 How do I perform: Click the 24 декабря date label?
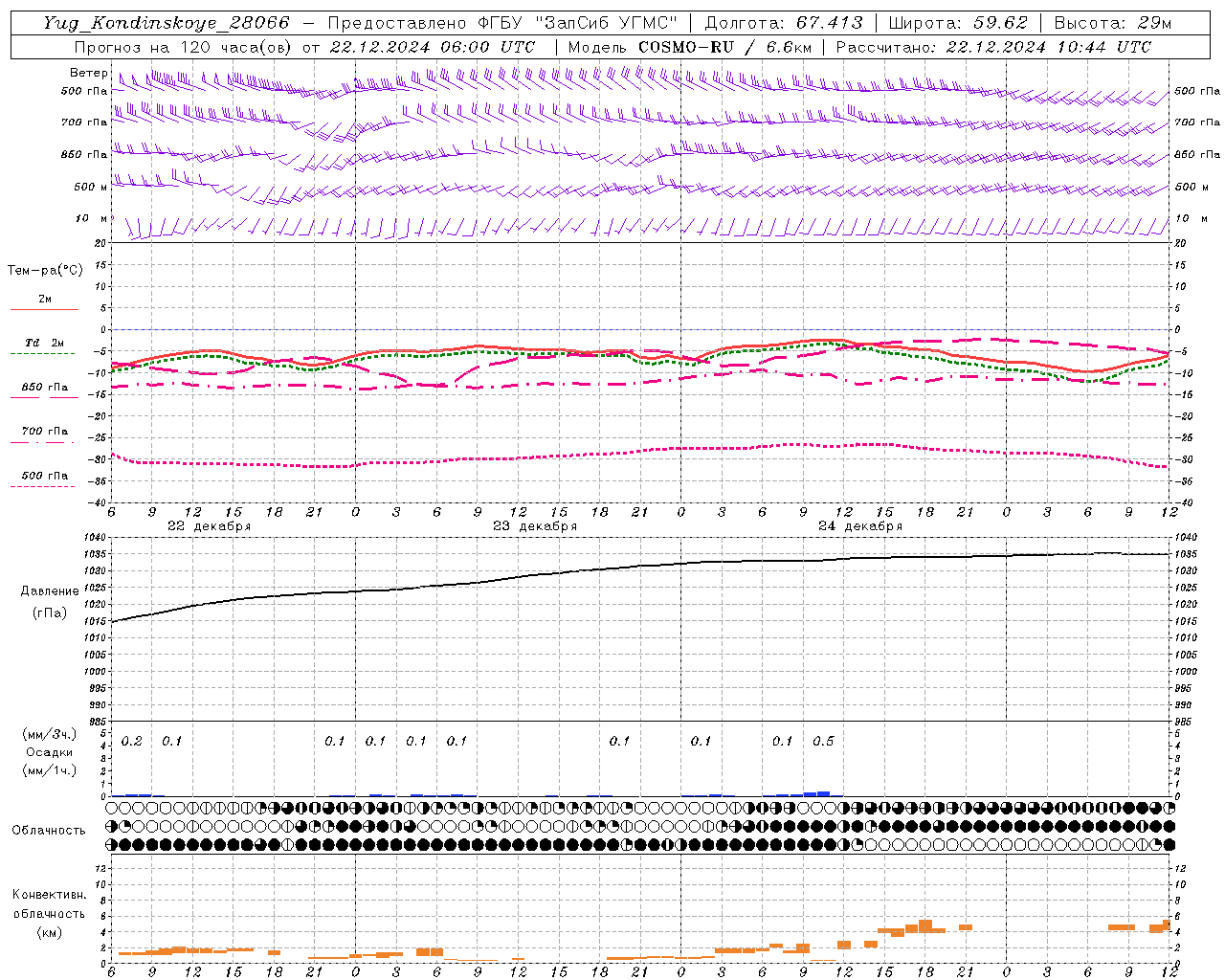tap(860, 526)
